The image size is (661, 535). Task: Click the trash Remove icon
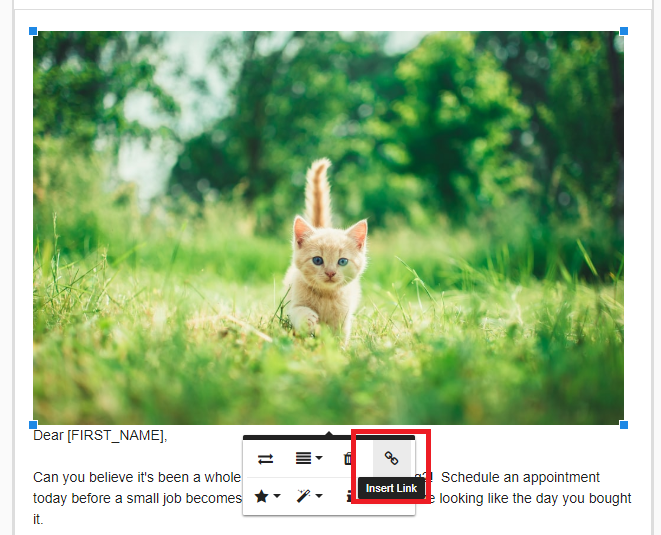348,458
